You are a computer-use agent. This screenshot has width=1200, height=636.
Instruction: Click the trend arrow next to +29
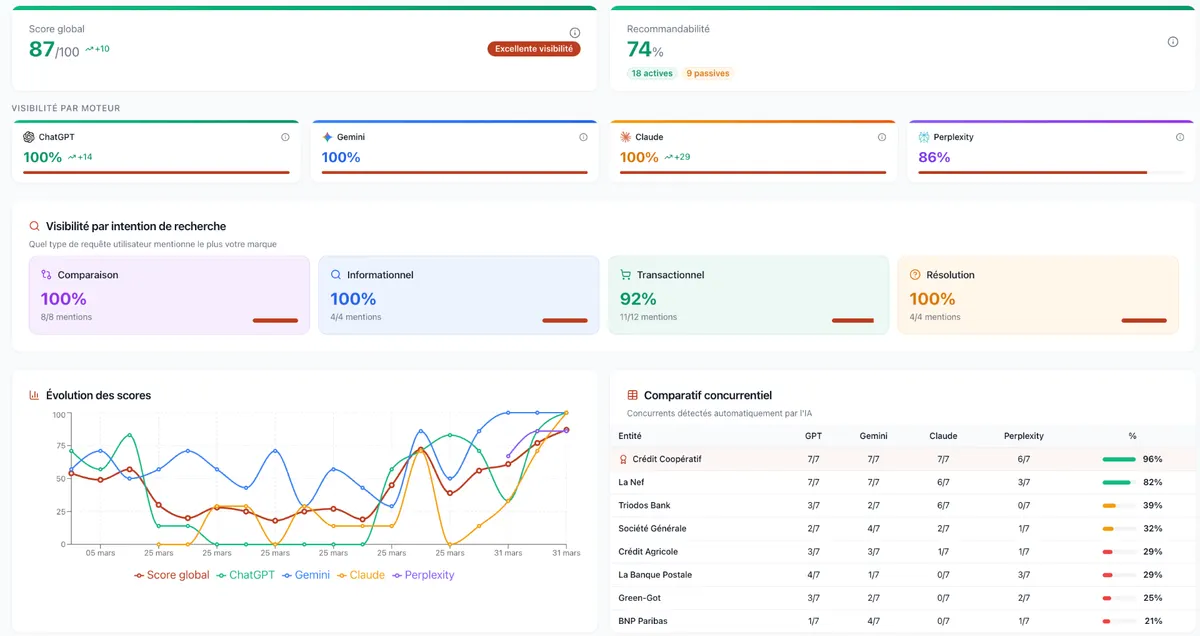coord(669,157)
